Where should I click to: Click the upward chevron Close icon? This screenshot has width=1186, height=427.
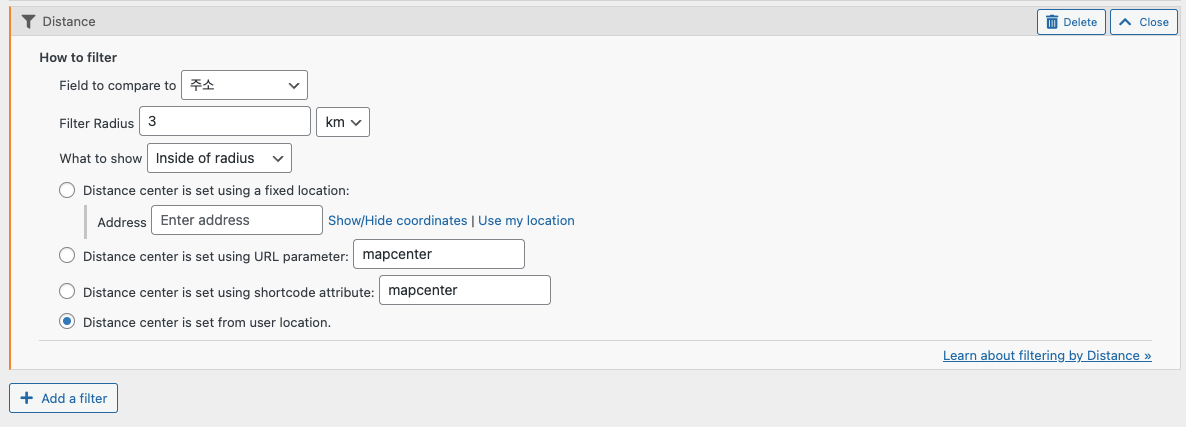click(1125, 22)
